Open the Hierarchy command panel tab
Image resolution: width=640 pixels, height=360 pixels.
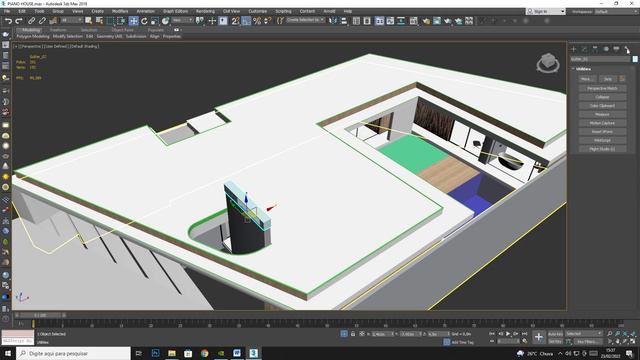(595, 49)
